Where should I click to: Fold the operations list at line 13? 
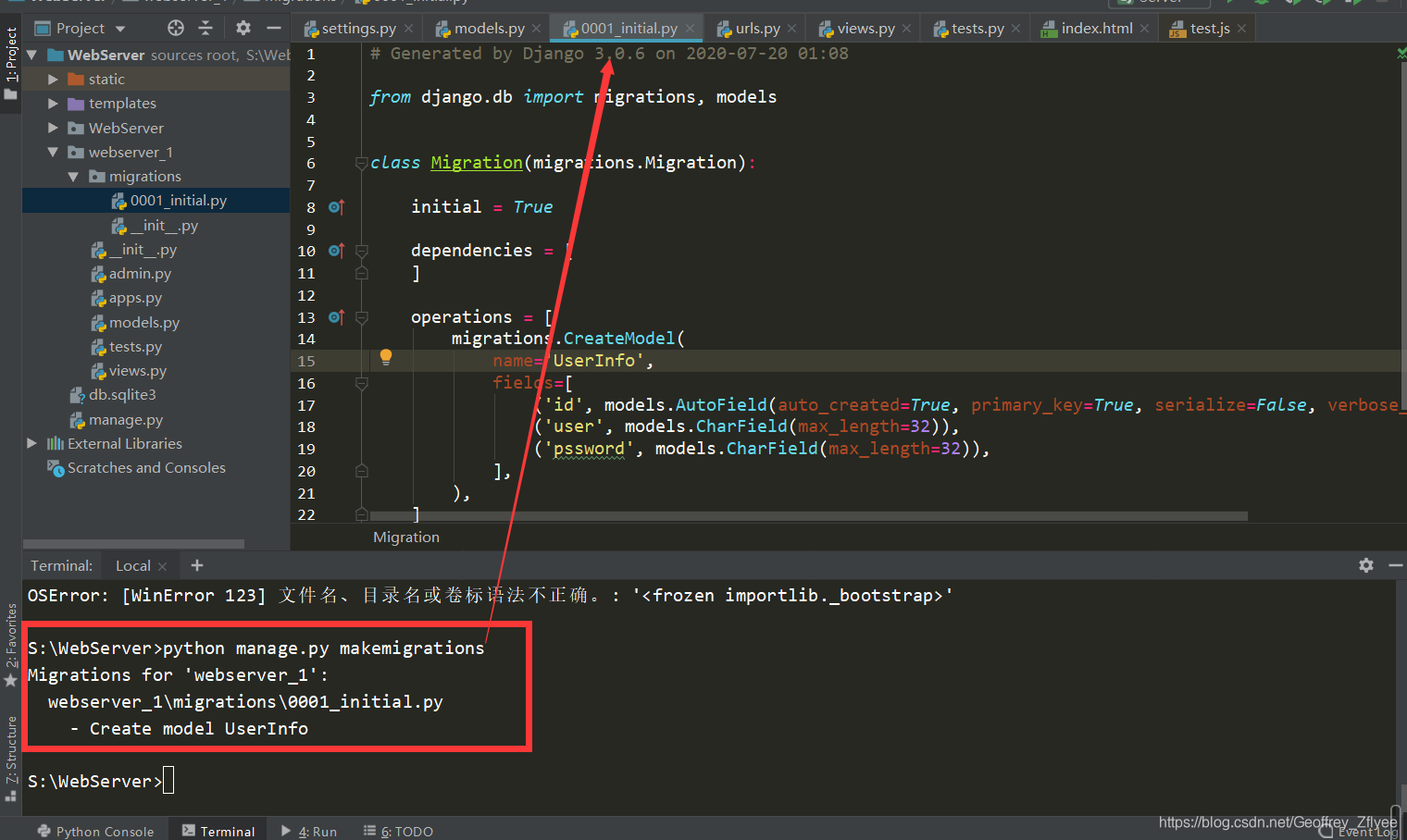[361, 317]
